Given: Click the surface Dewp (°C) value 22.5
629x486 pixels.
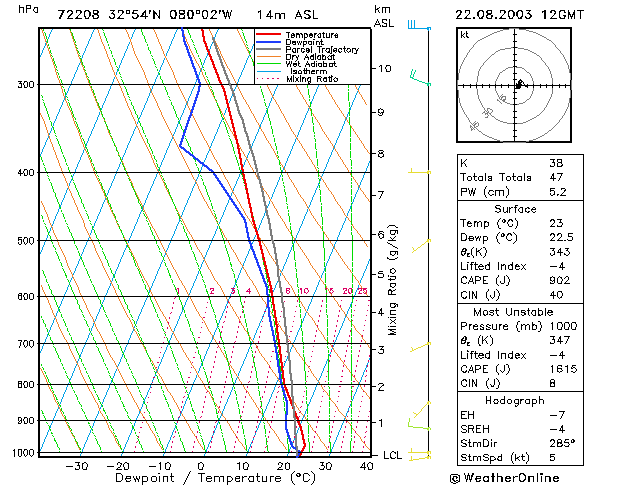Looking at the screenshot, I should [561, 237].
